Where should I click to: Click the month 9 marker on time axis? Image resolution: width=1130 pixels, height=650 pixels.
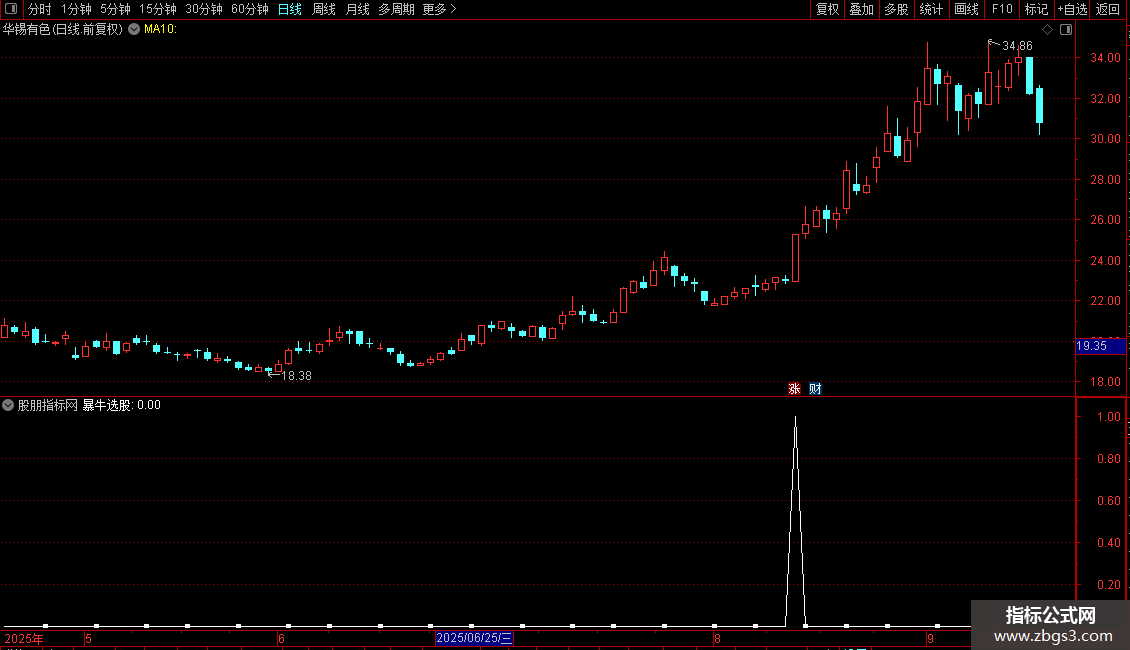tap(930, 638)
